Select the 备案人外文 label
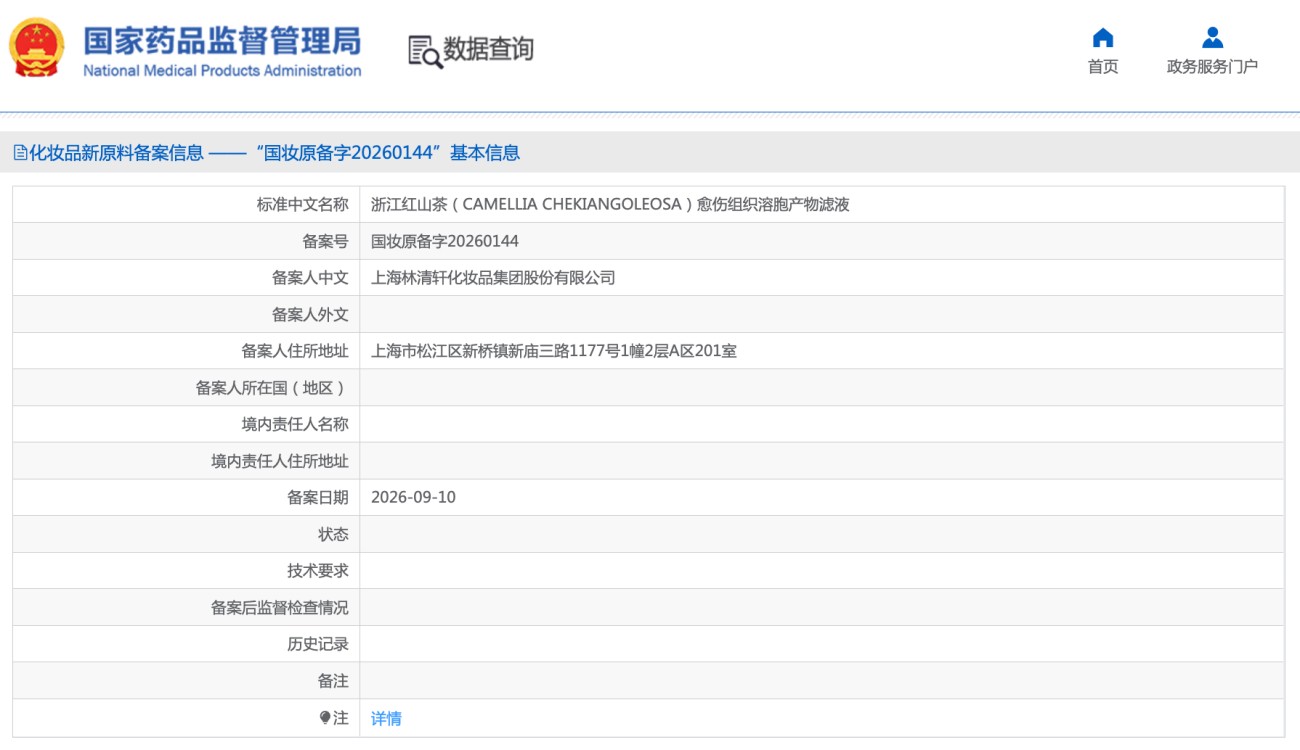 pyautogui.click(x=311, y=314)
